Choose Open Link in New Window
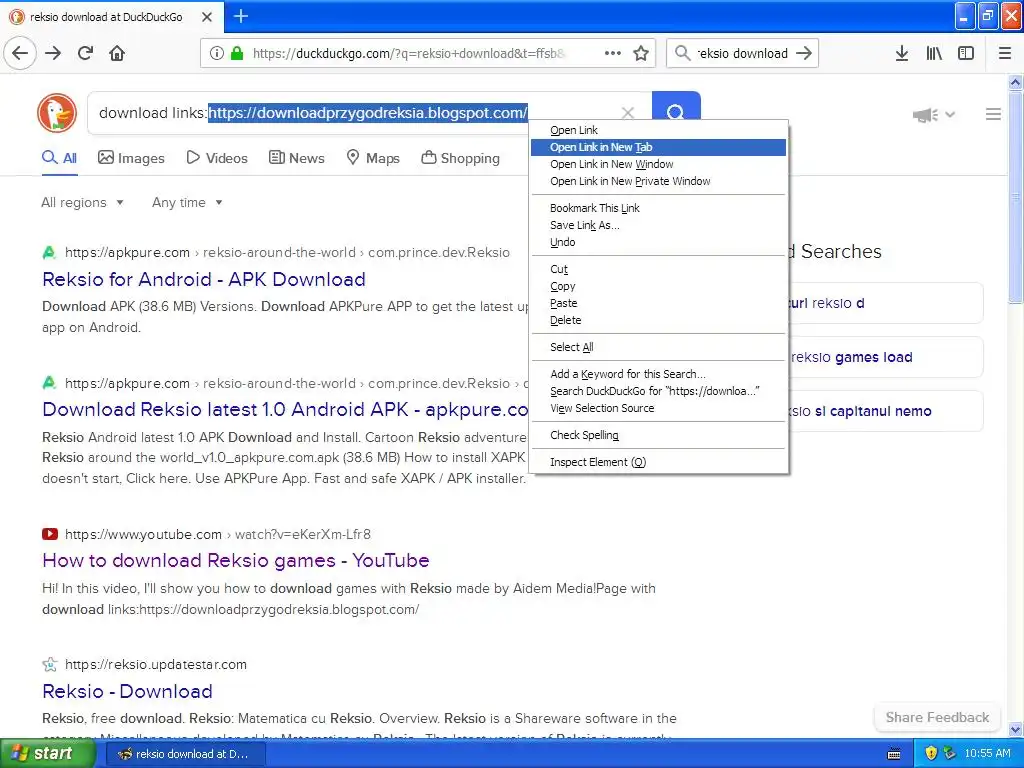 coord(658,164)
